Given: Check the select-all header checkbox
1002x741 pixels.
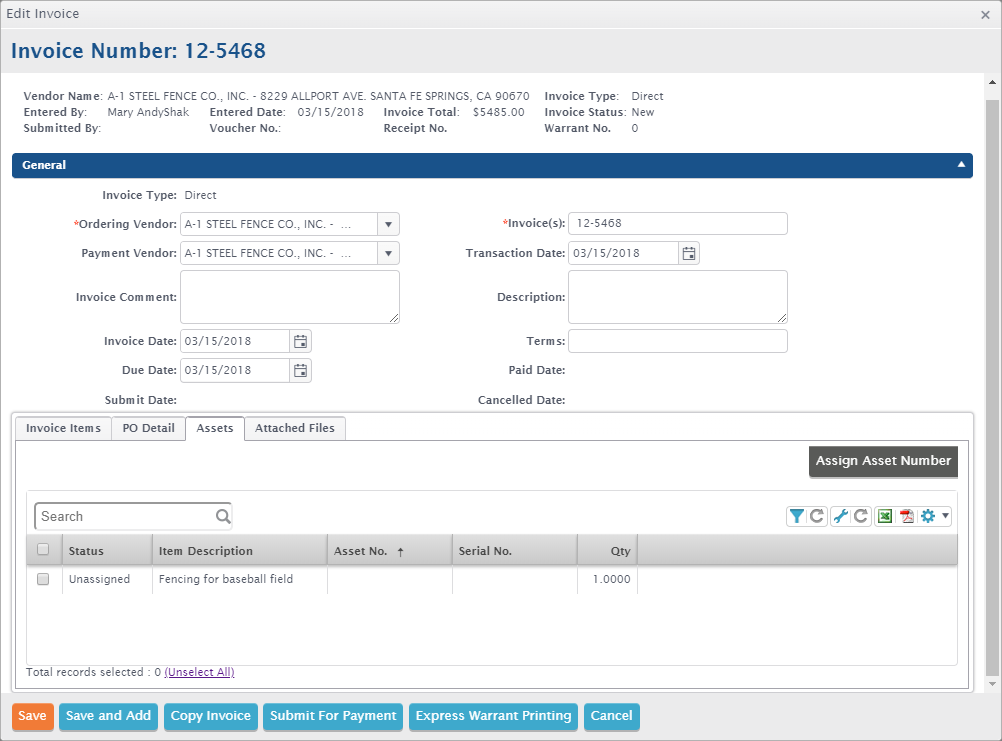Looking at the screenshot, I should [43, 549].
